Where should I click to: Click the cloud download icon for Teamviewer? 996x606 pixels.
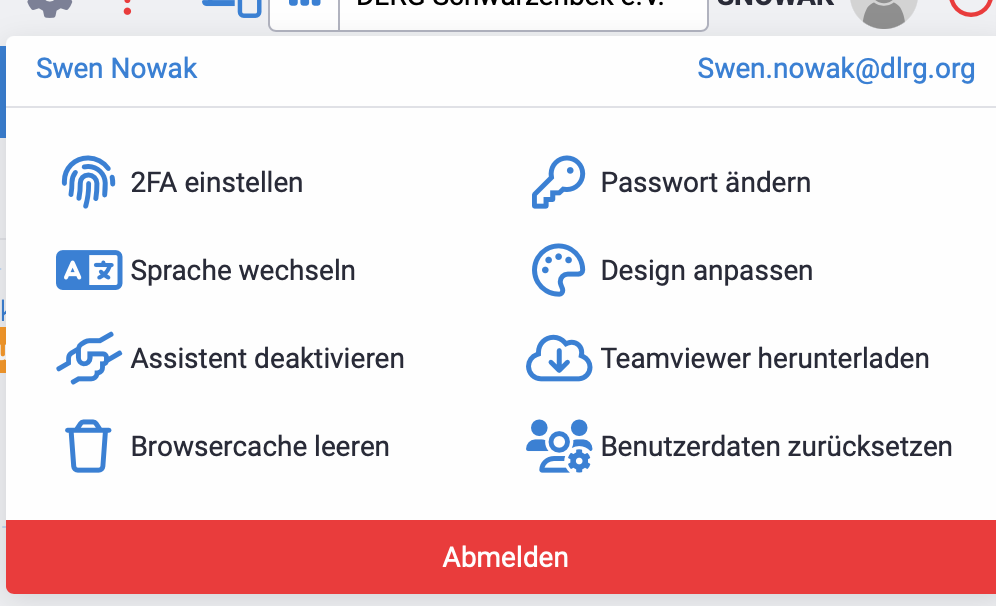pos(558,358)
